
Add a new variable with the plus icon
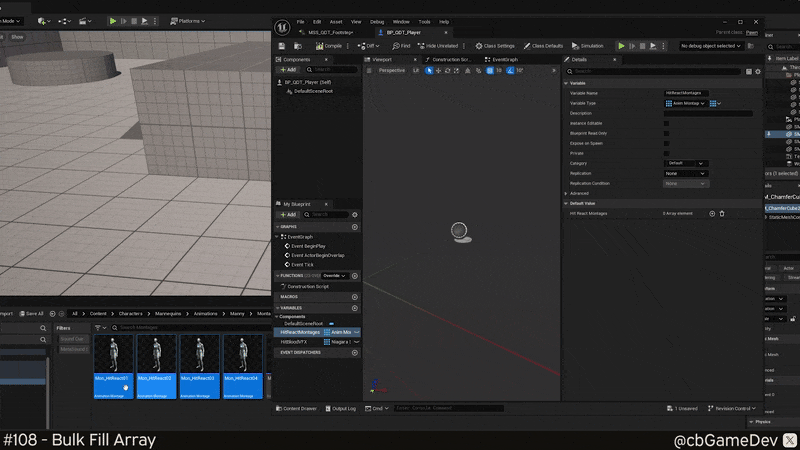tap(354, 308)
